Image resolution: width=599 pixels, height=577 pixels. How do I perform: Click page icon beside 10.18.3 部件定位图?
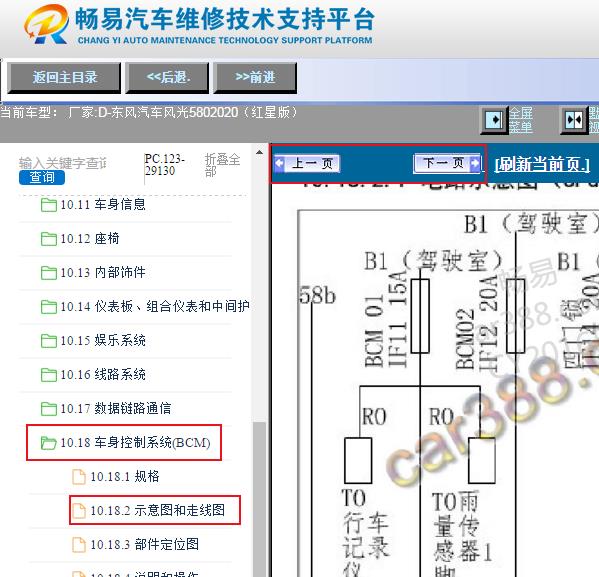(79, 545)
